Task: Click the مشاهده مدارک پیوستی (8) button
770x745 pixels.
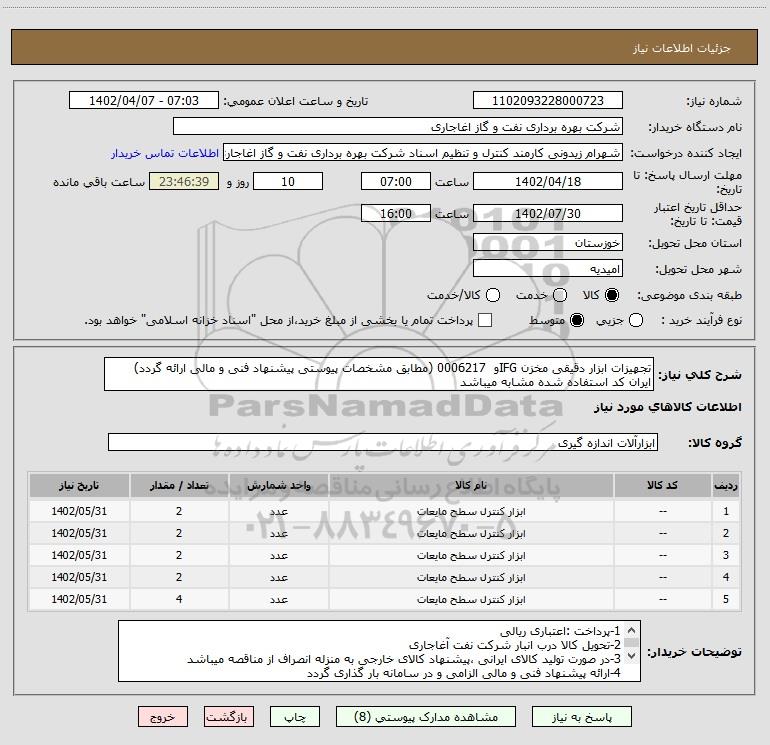Action: point(426,717)
